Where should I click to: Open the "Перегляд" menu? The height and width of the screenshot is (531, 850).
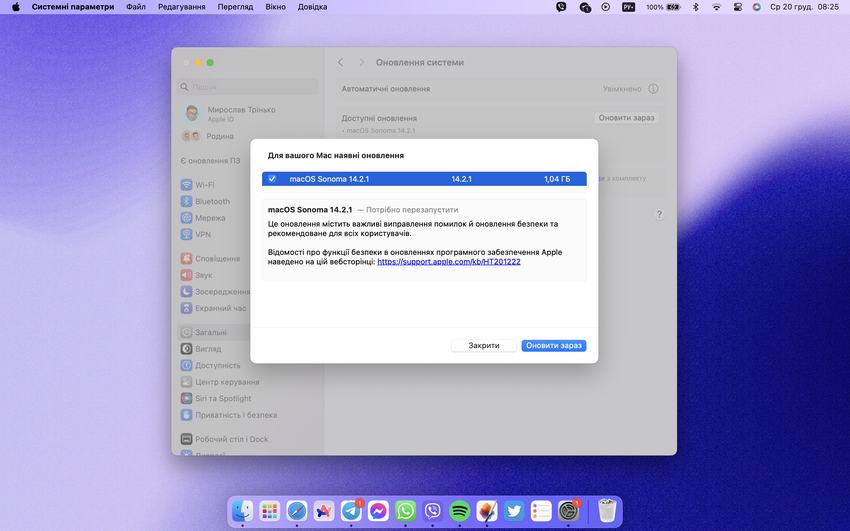pos(235,7)
